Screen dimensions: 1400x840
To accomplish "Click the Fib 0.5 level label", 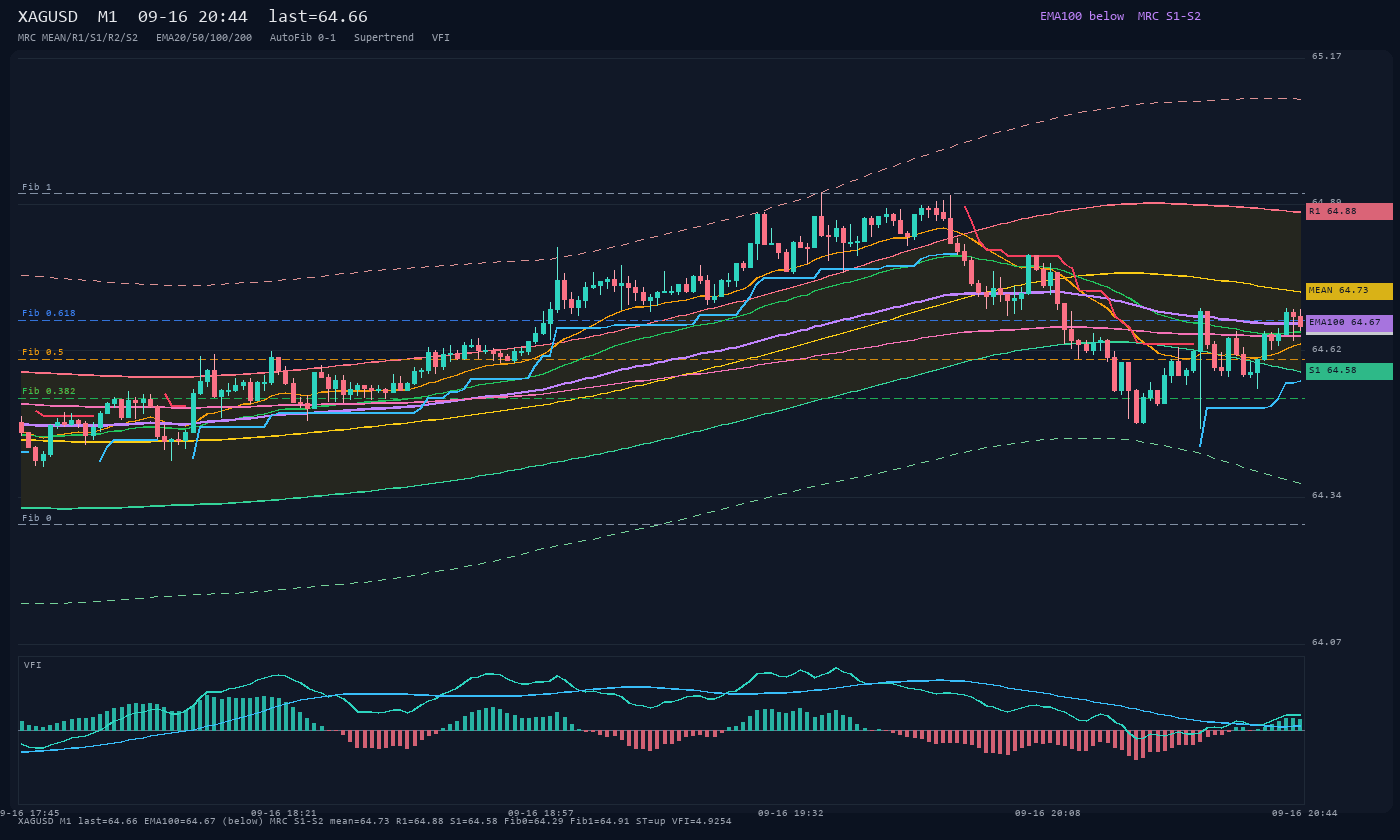I will coord(43,352).
